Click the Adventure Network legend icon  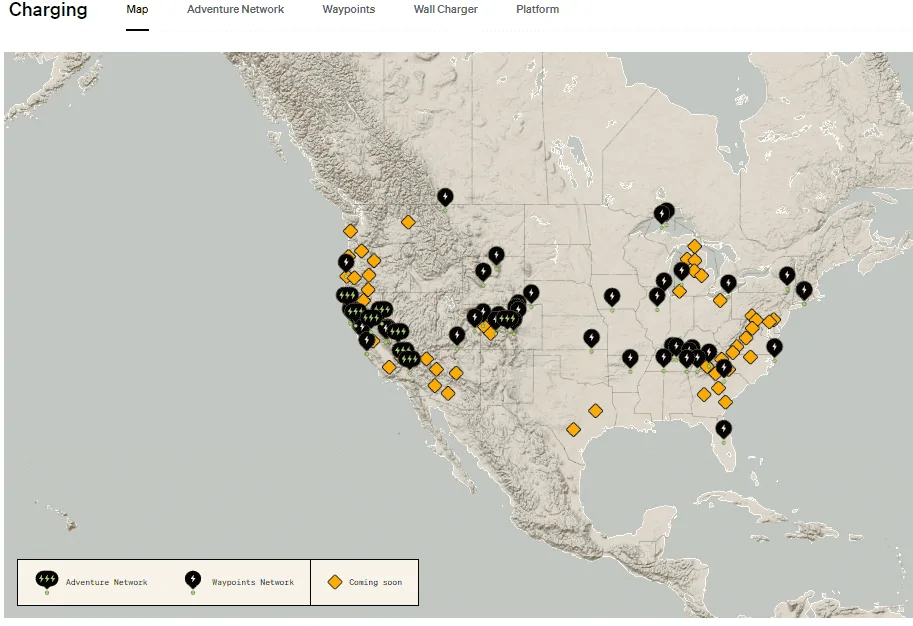click(47, 581)
